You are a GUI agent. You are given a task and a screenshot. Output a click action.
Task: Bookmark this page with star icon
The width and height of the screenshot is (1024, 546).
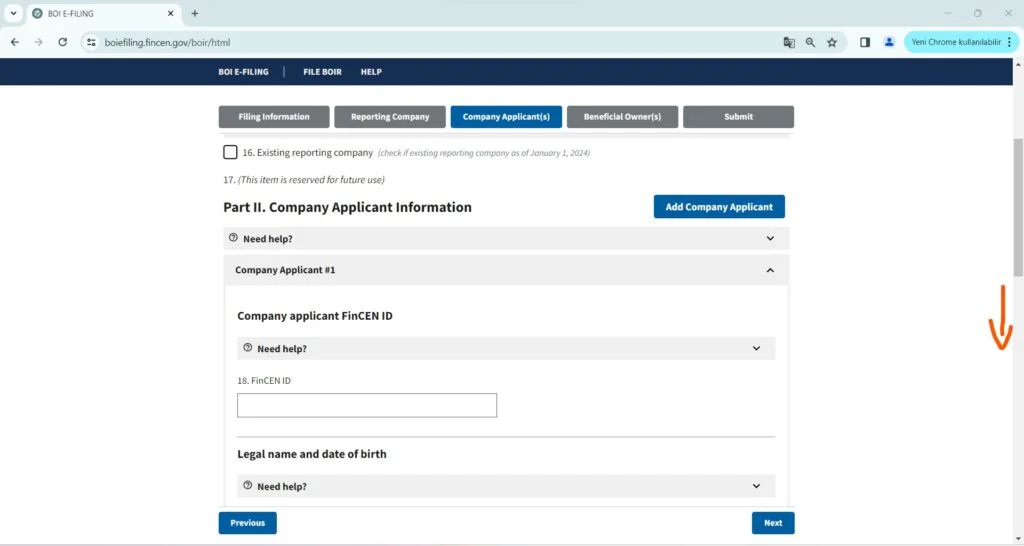(832, 42)
